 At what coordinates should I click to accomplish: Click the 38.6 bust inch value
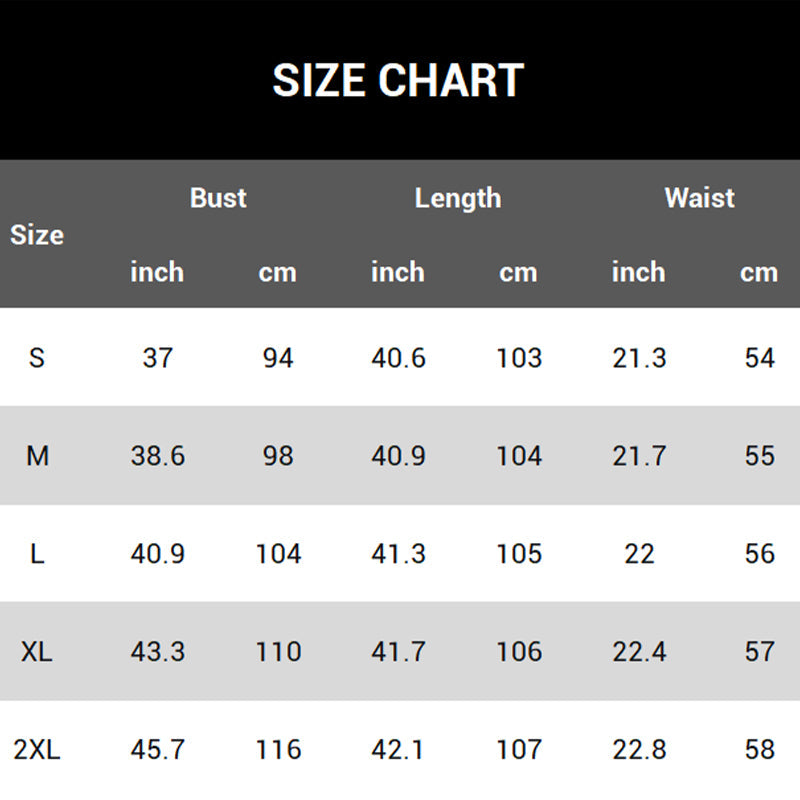[157, 456]
